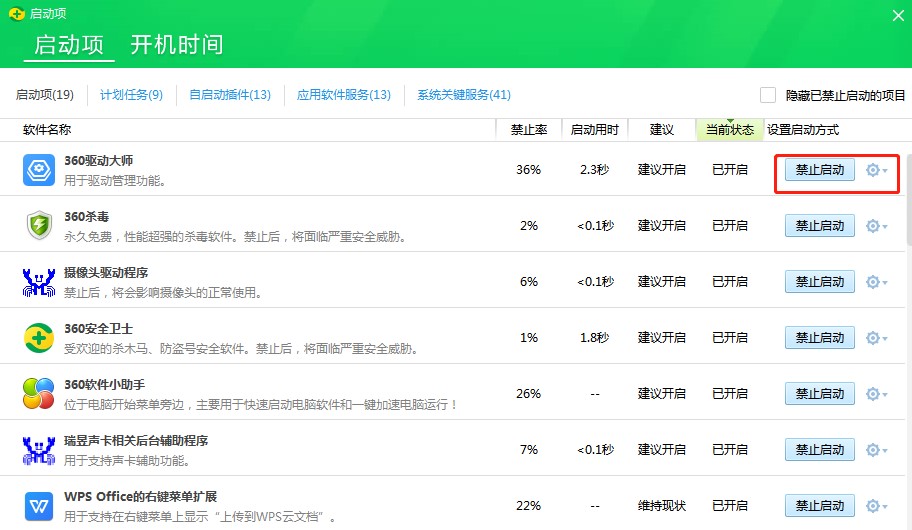Expand gear settings menu for WPS Office

click(x=876, y=506)
